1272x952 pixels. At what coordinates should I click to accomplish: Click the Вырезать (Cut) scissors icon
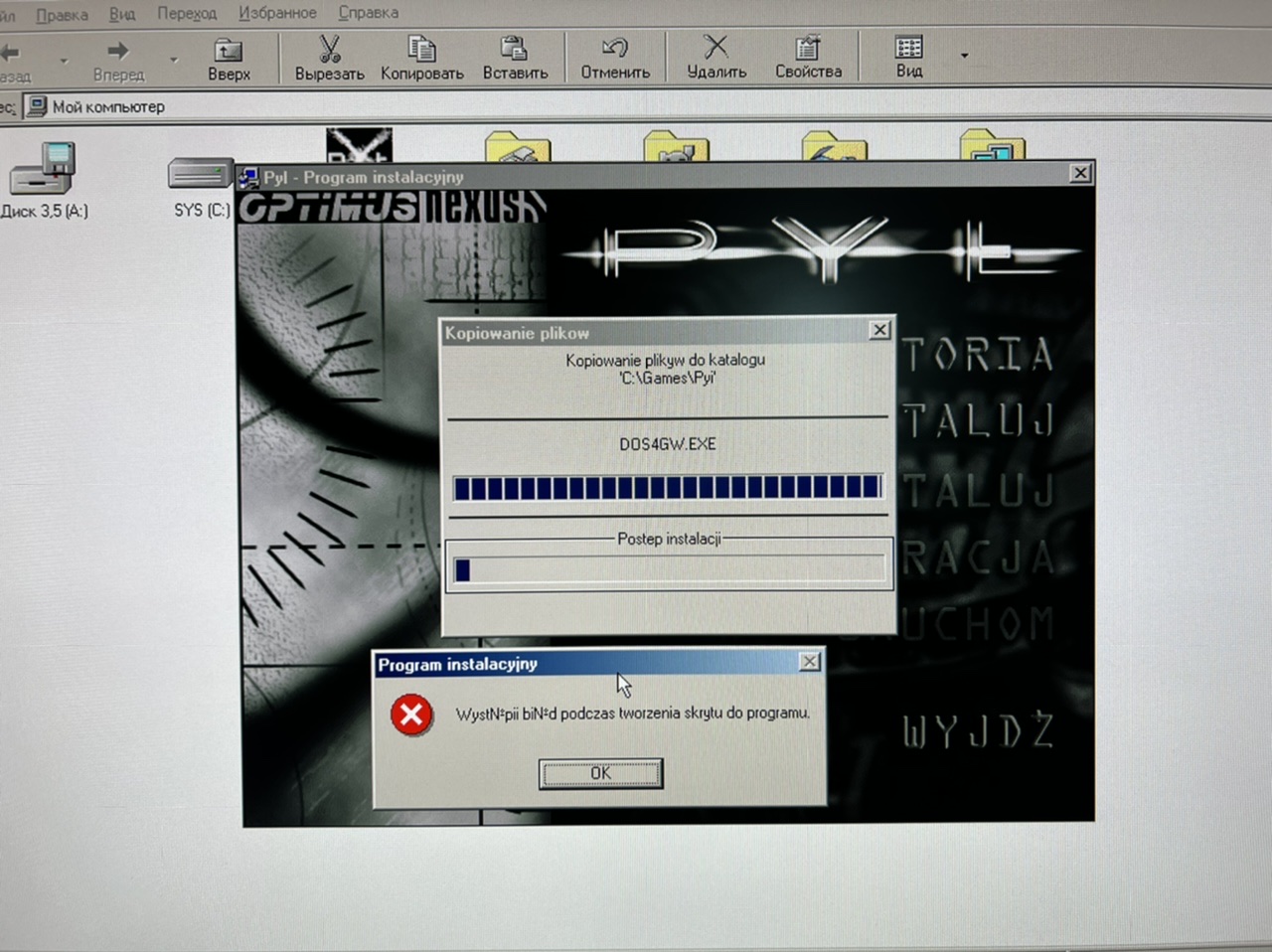(329, 48)
